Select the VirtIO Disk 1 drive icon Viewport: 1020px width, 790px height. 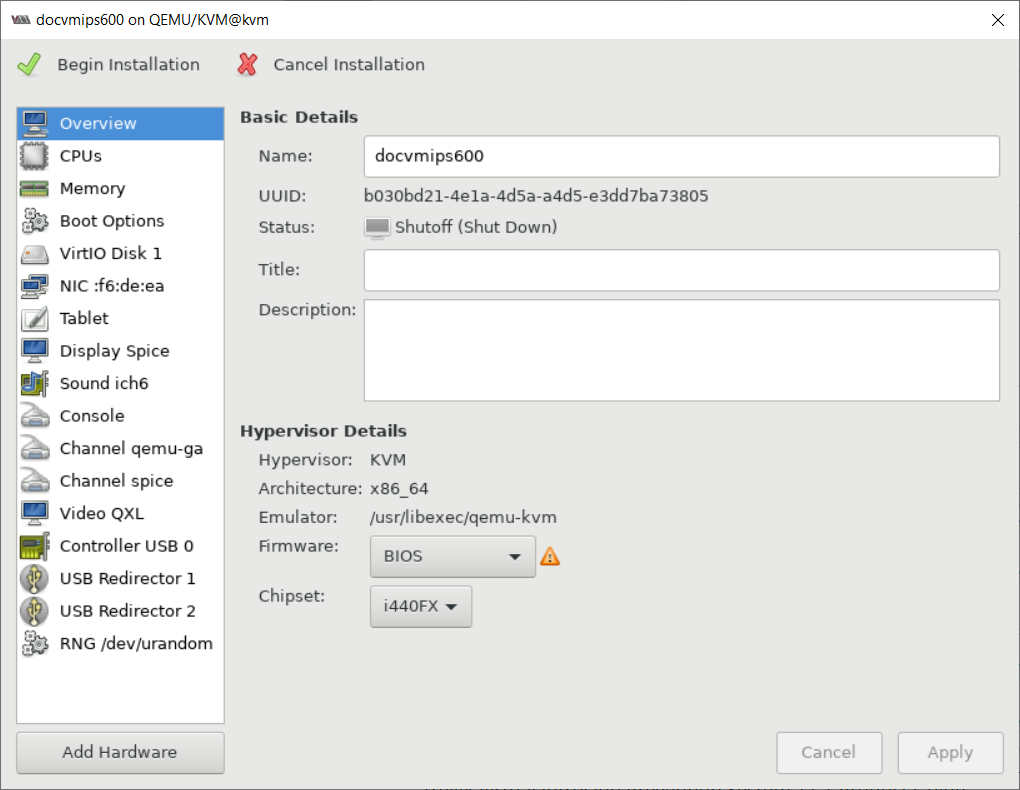coord(34,254)
